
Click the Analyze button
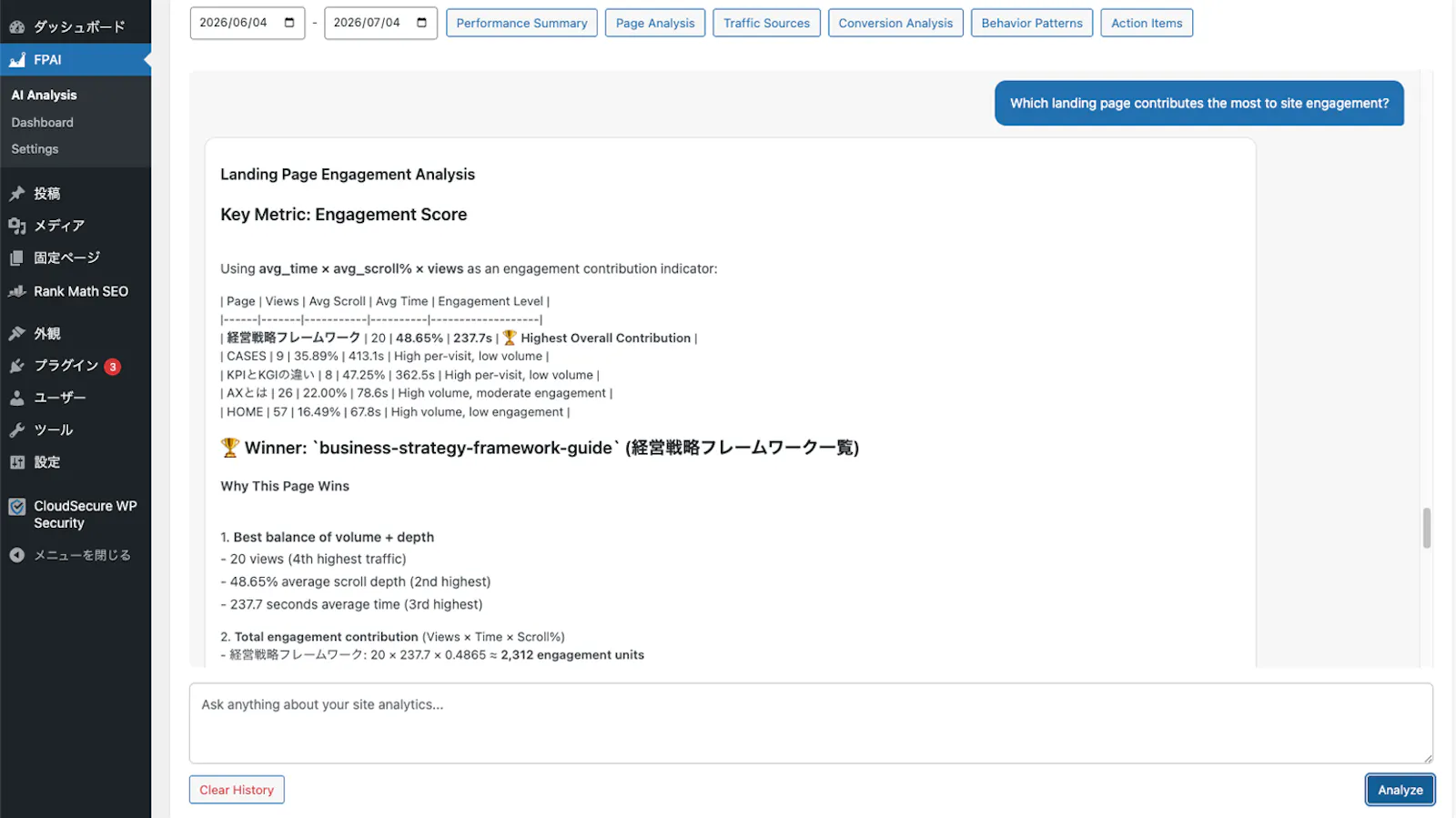1400,790
